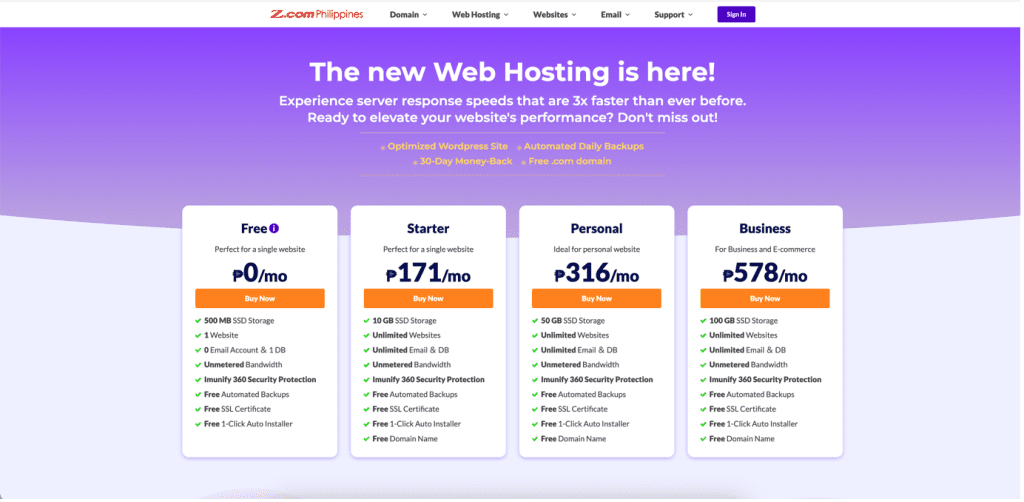Click '1 Website' in Free plan
1024x502 pixels.
click(221, 335)
